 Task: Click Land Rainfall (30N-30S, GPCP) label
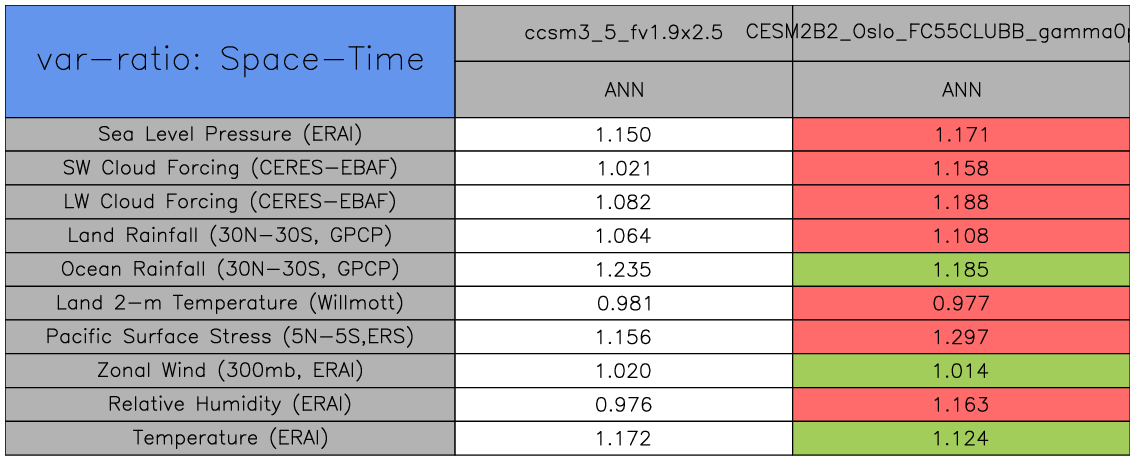coord(230,236)
